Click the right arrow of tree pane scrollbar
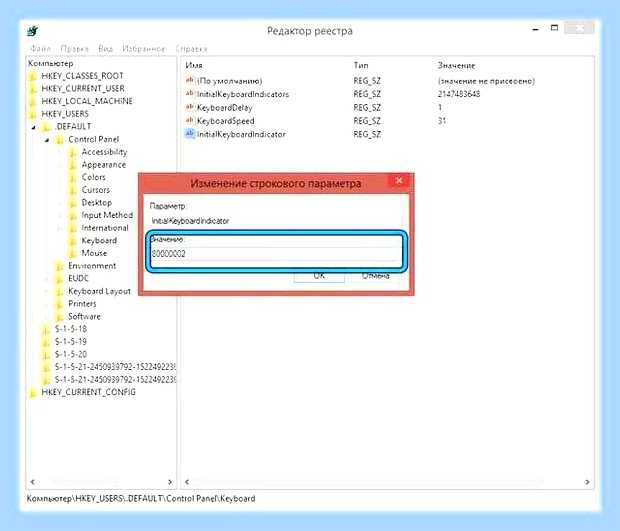620x531 pixels. point(170,482)
